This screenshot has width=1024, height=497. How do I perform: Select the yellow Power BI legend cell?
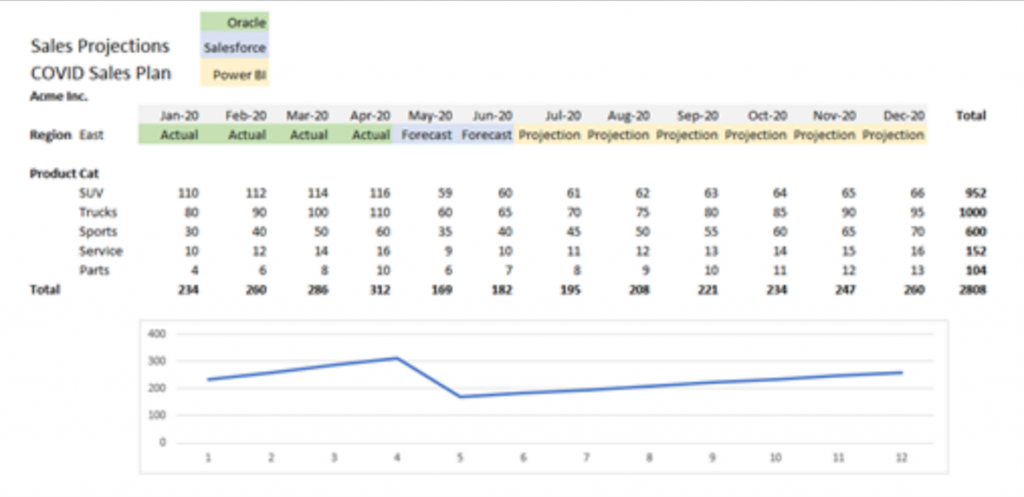pos(234,74)
